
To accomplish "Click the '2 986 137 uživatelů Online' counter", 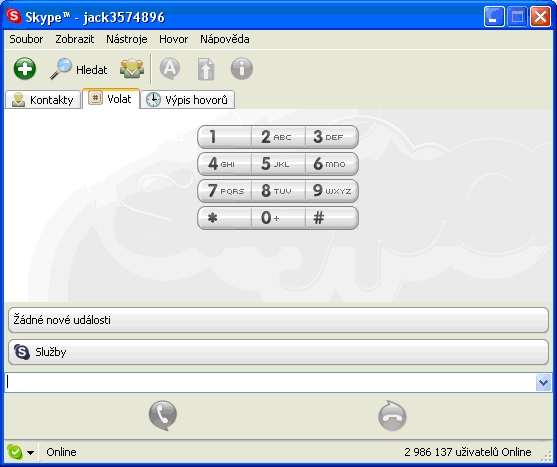I will [467, 452].
